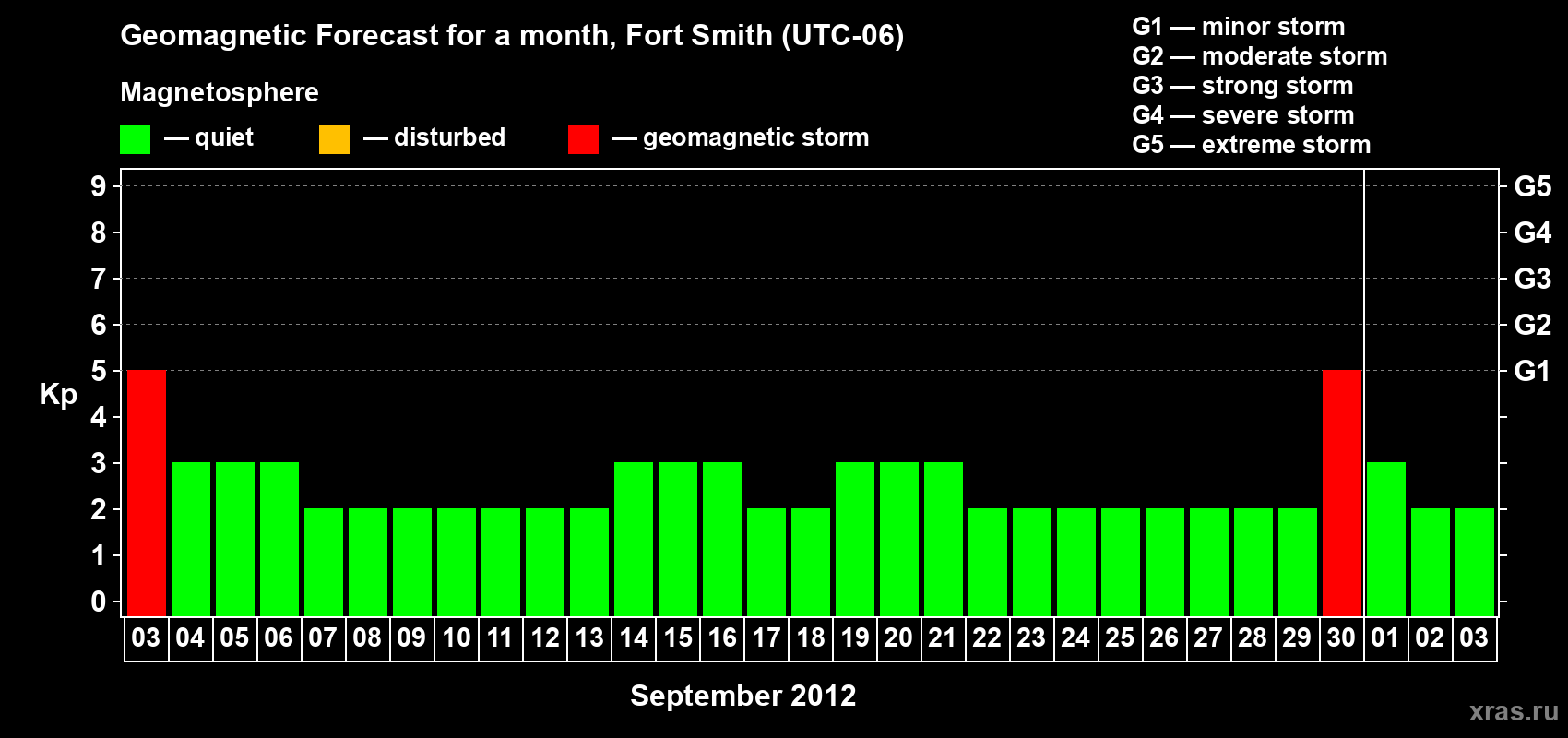Click the green bar for day 25

point(1121,562)
